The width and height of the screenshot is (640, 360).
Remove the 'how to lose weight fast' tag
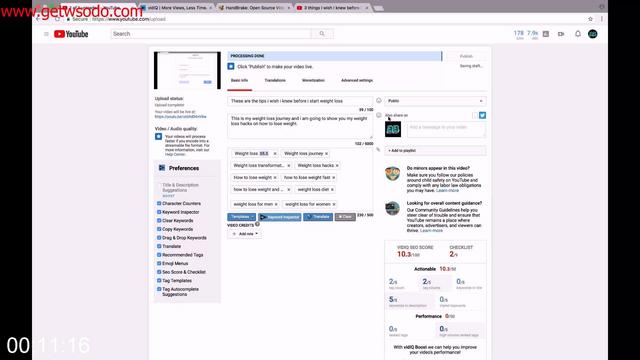333,178
